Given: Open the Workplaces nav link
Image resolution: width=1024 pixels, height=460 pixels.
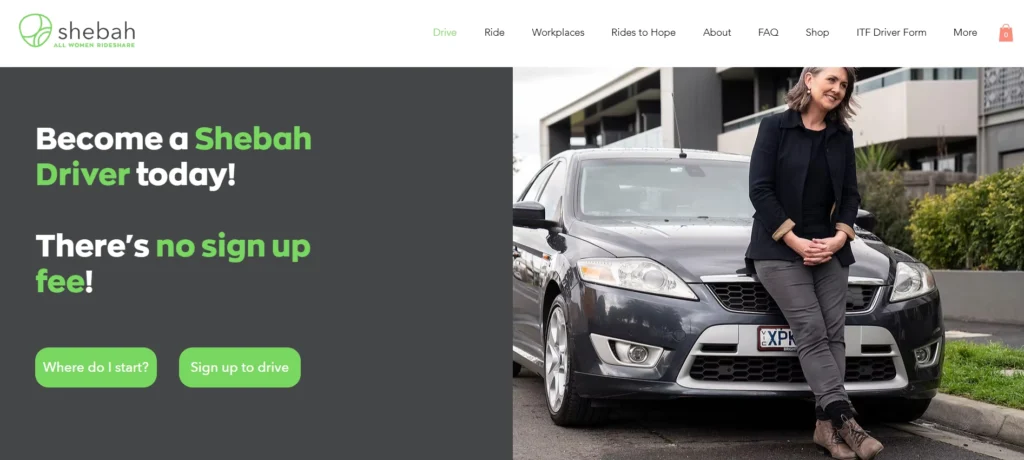Looking at the screenshot, I should click(x=558, y=33).
